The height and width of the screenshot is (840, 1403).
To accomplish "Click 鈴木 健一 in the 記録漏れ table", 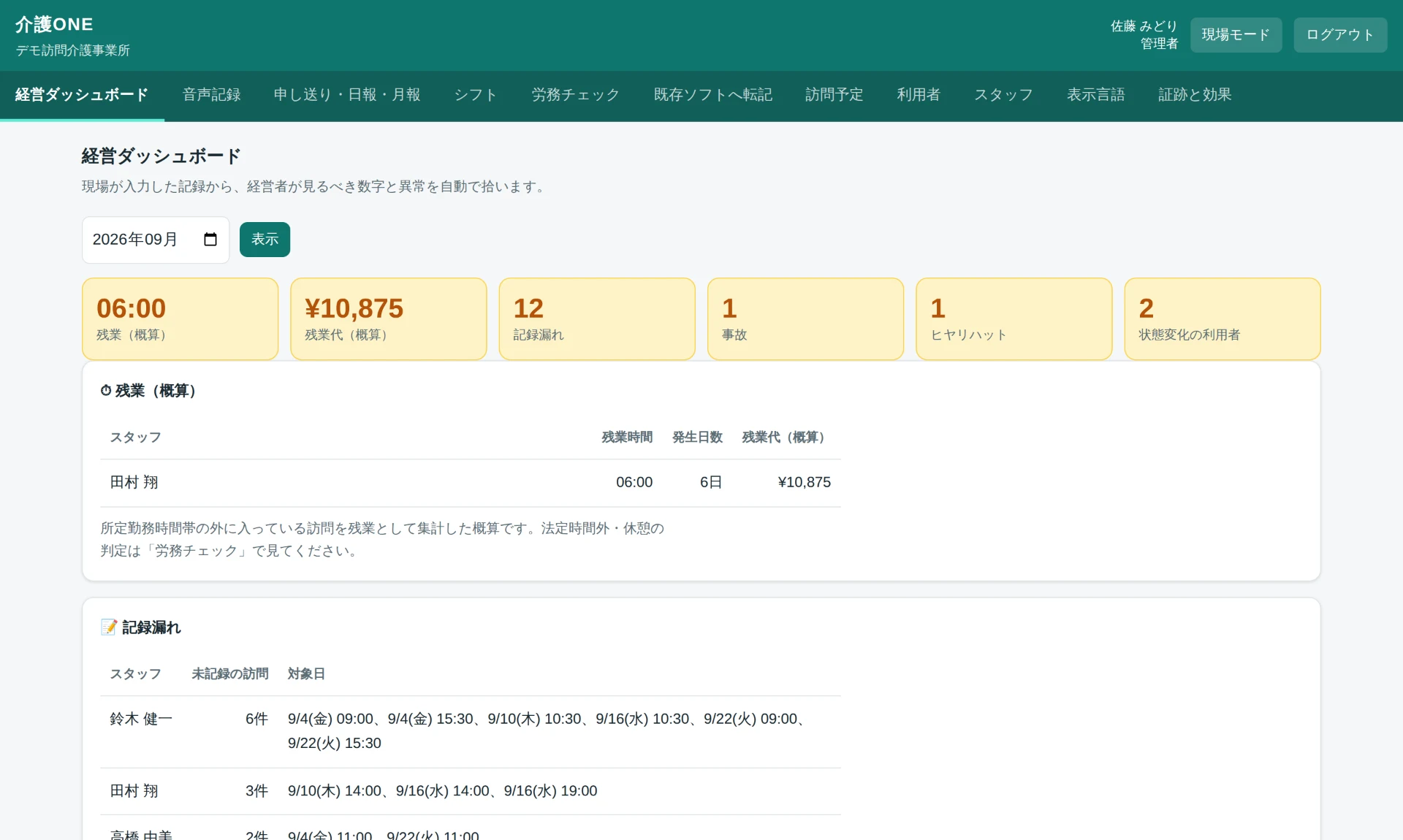I will [141, 719].
